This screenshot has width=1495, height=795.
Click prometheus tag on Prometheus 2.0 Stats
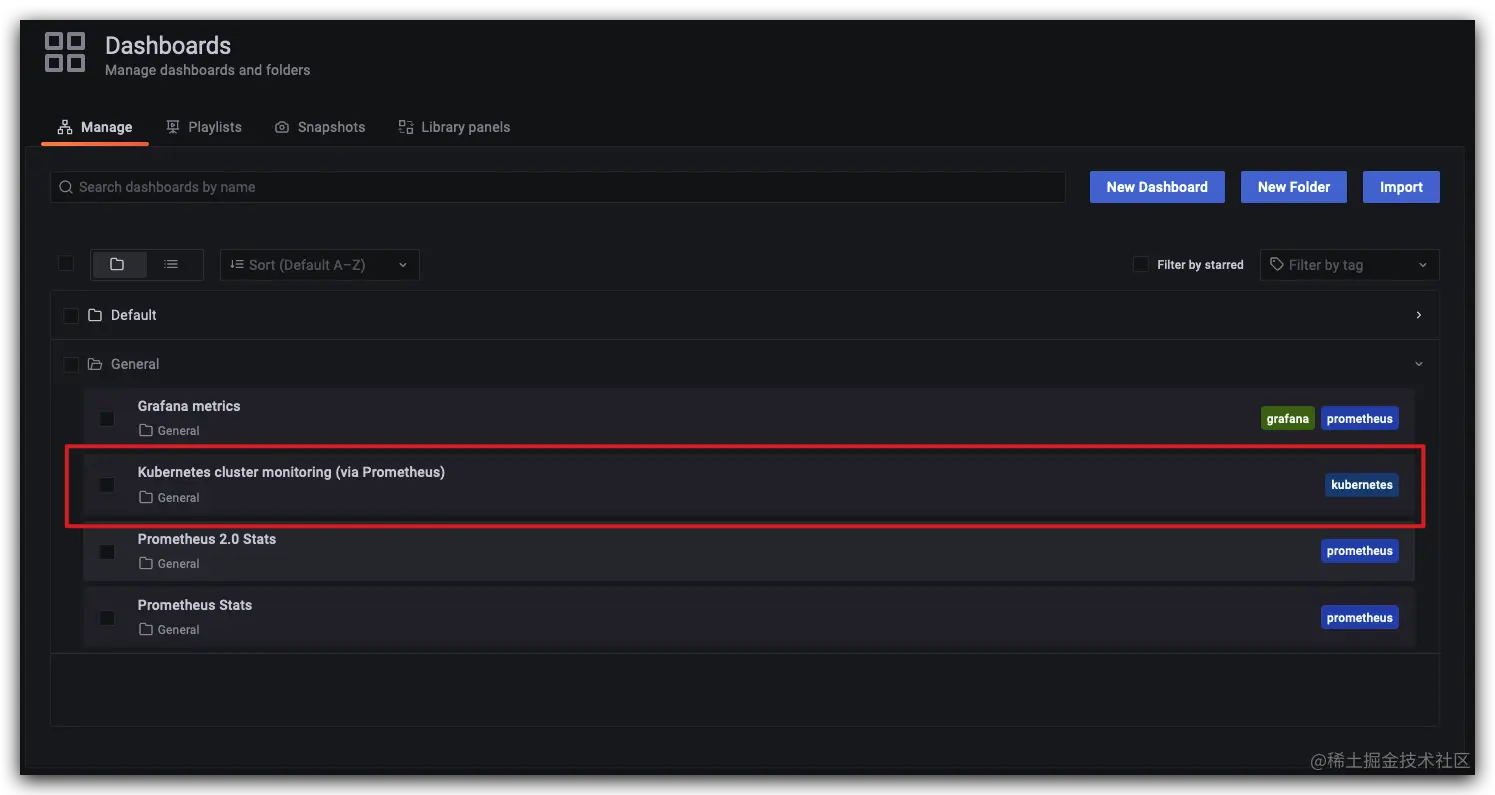(x=1360, y=551)
